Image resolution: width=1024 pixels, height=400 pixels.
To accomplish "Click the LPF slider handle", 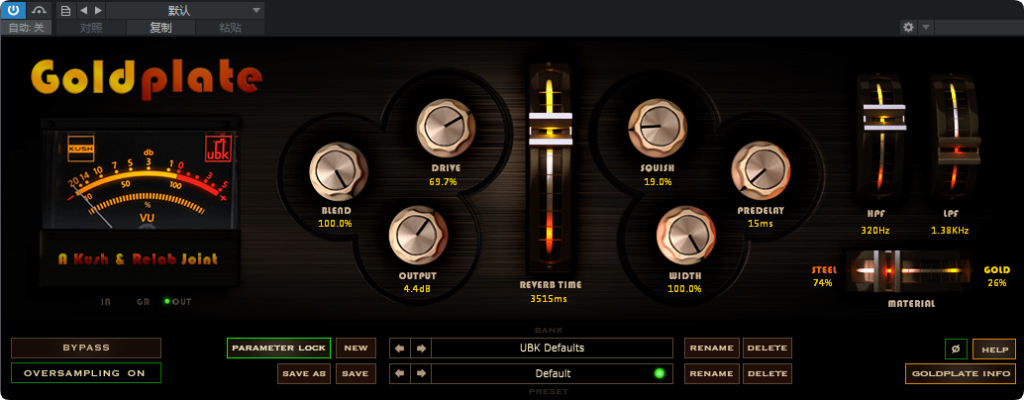I will [959, 150].
